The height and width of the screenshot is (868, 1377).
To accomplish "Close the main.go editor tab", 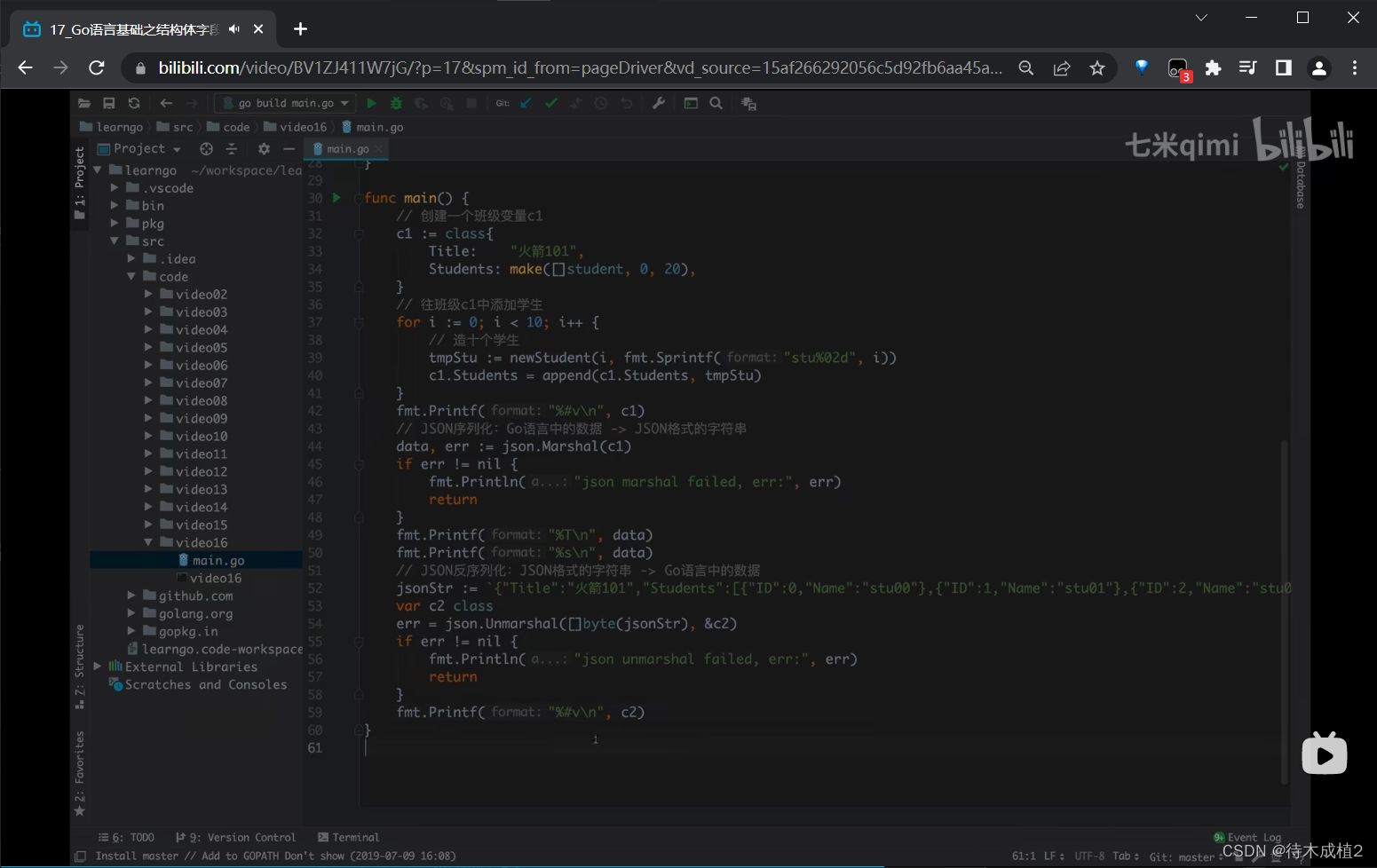I will click(380, 148).
